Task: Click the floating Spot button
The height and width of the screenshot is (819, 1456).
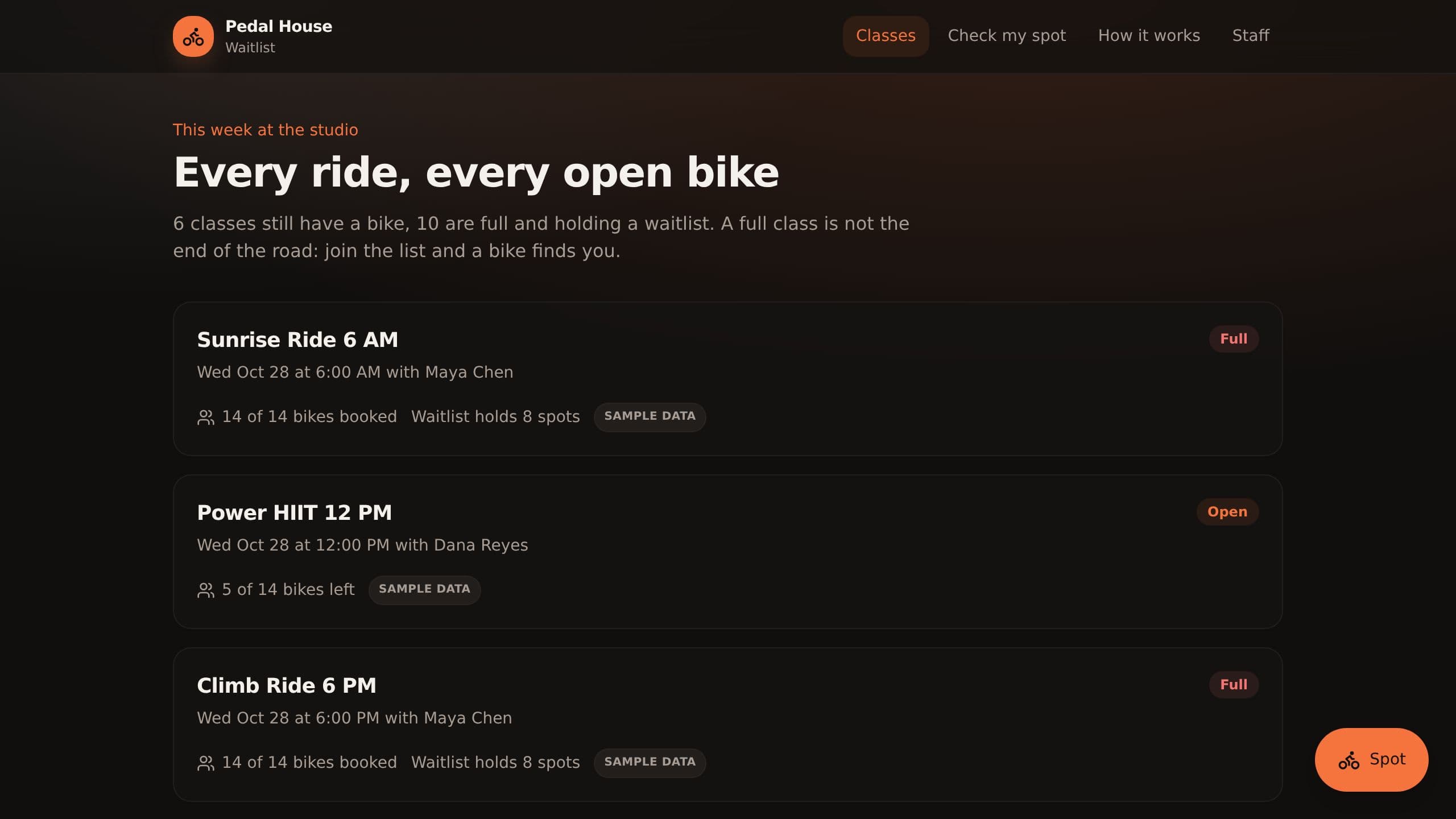Action: (1371, 759)
